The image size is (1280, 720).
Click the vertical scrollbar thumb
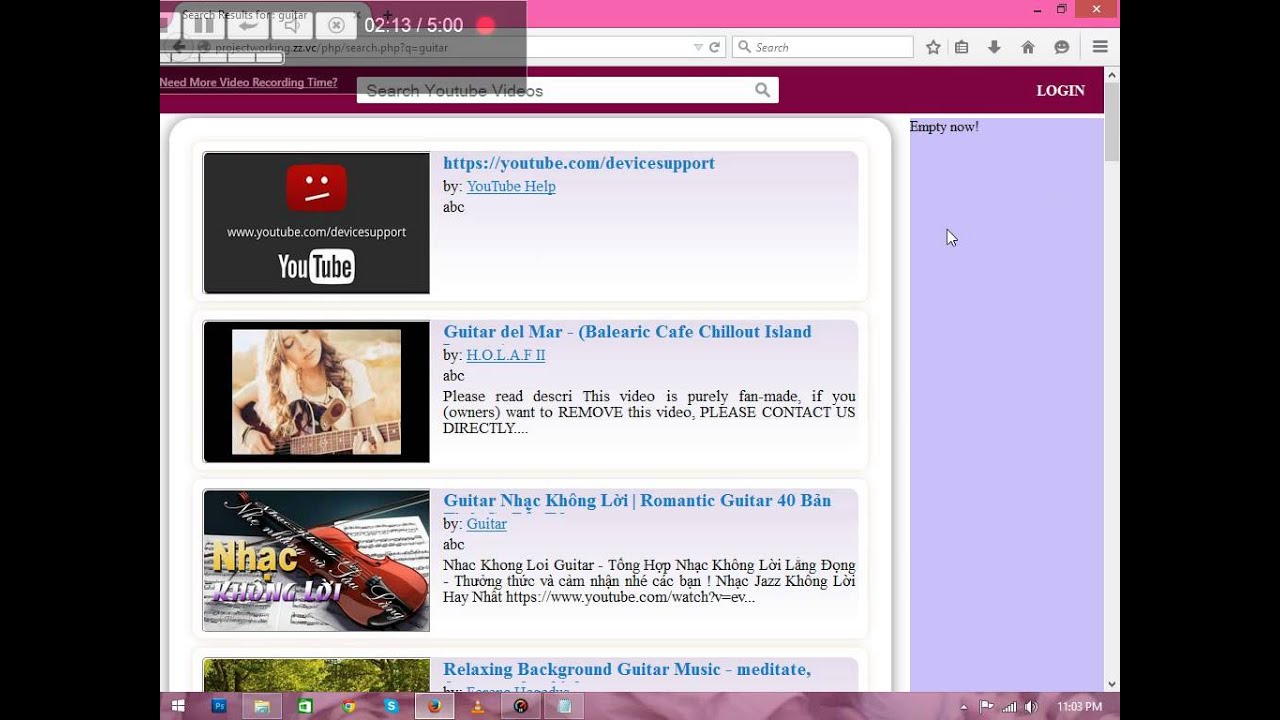point(1112,122)
